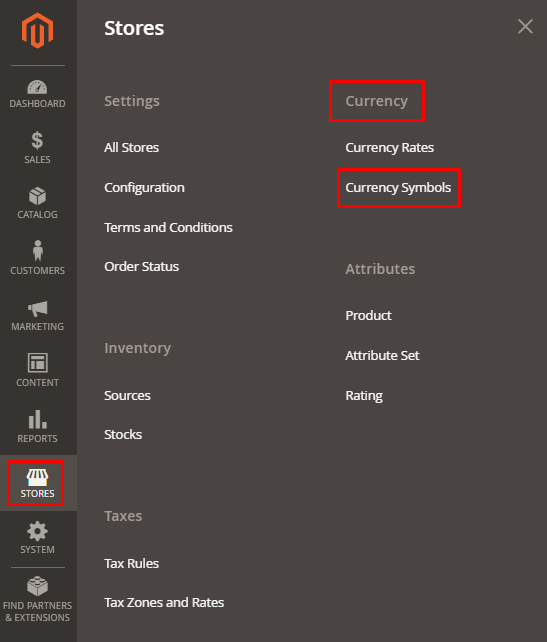Open the Marketing megaphone icon
The height and width of the screenshot is (642, 547).
click(38, 308)
